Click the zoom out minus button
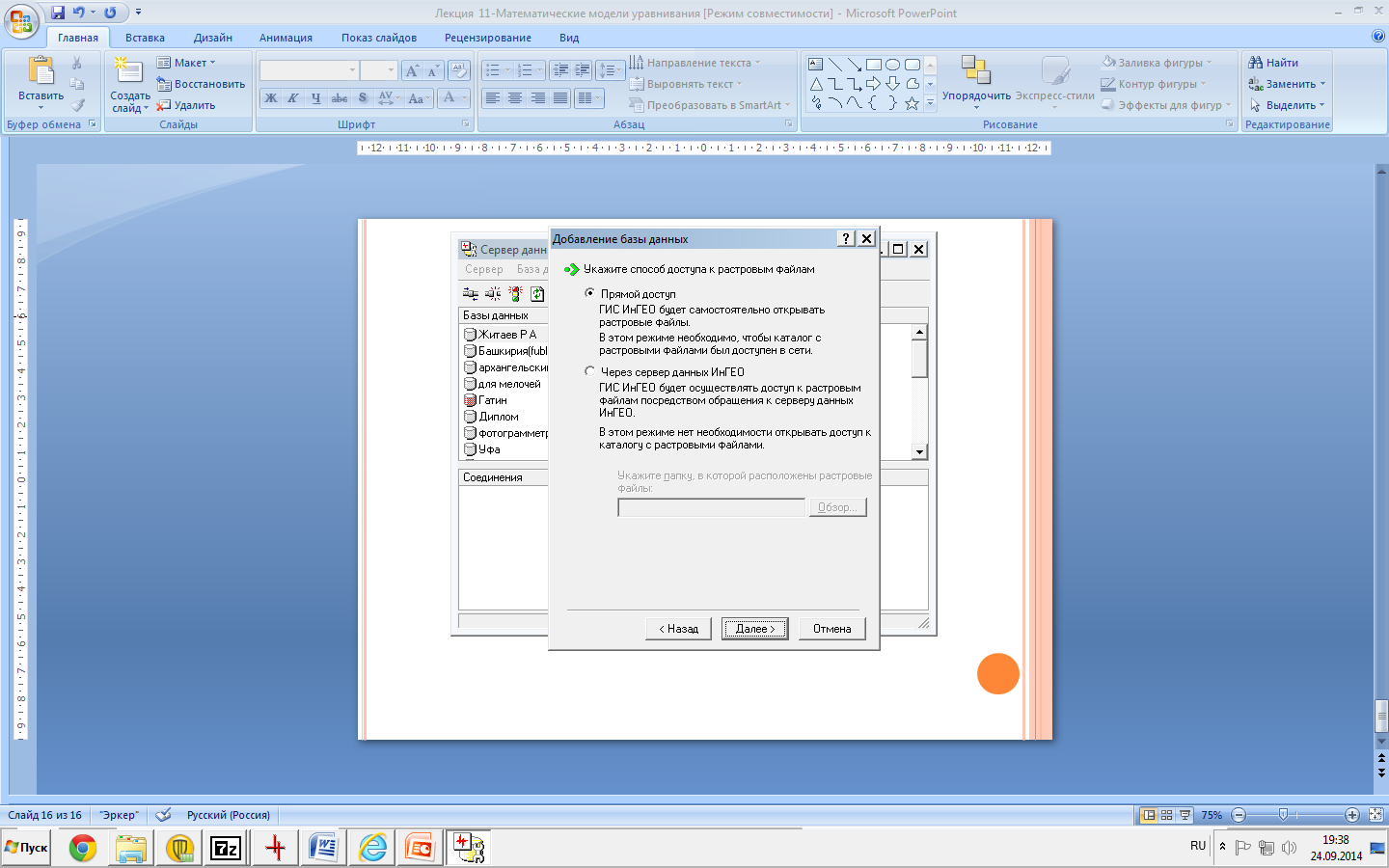Screen dimensions: 1389x868 pyautogui.click(x=1239, y=815)
